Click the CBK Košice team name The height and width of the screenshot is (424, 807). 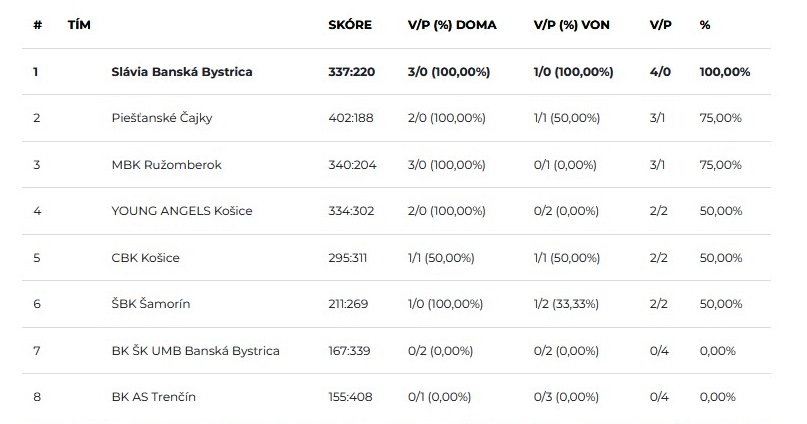point(145,258)
